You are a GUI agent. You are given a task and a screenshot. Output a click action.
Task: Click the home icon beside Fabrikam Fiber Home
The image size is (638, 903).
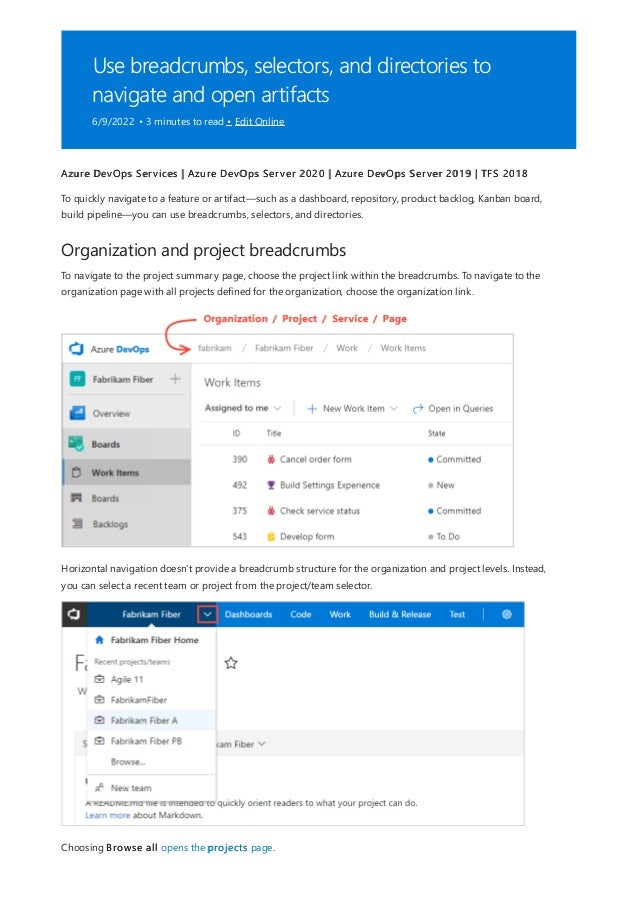[x=99, y=640]
